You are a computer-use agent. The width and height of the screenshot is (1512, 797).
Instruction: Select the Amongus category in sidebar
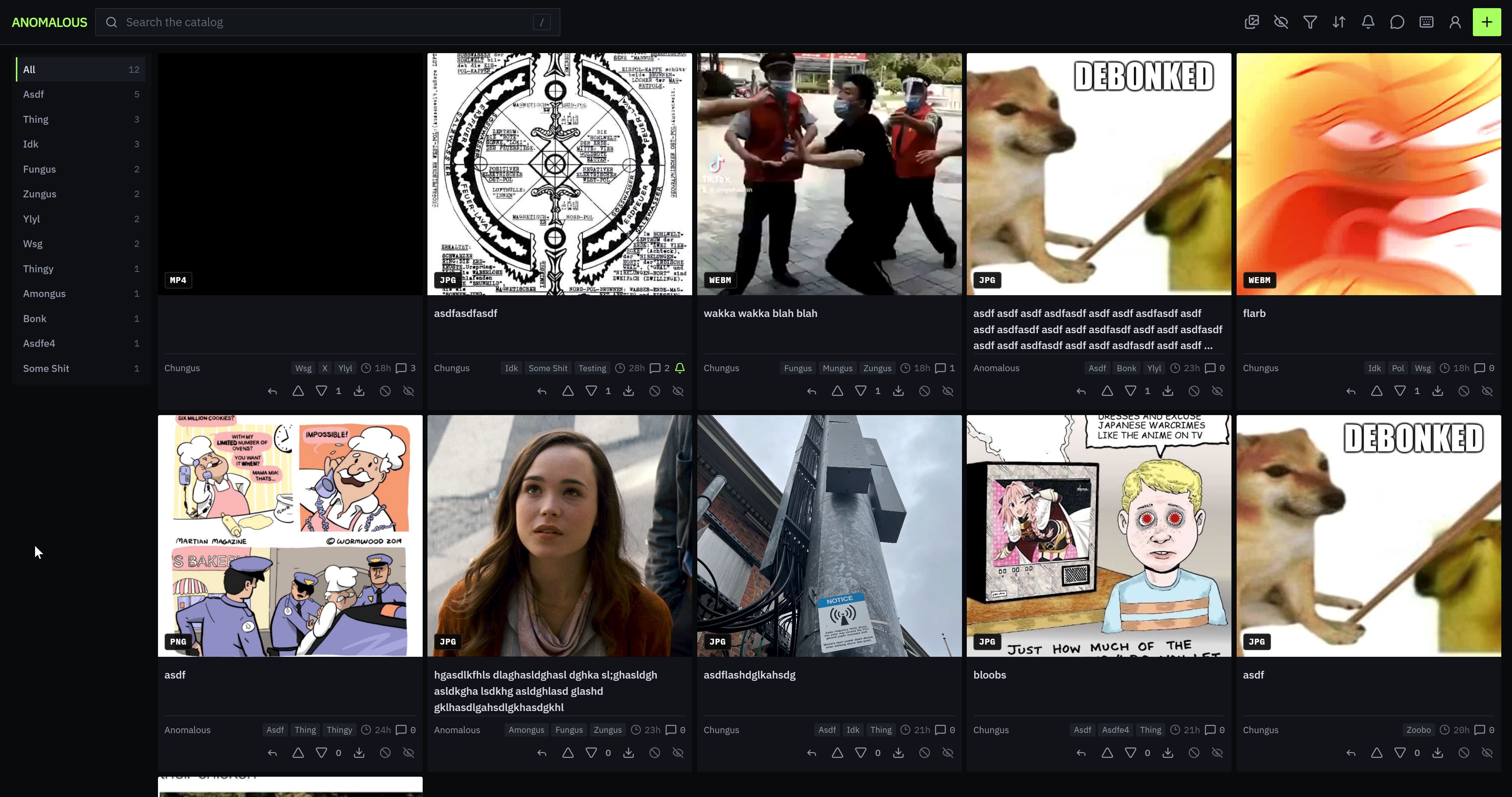pos(81,293)
